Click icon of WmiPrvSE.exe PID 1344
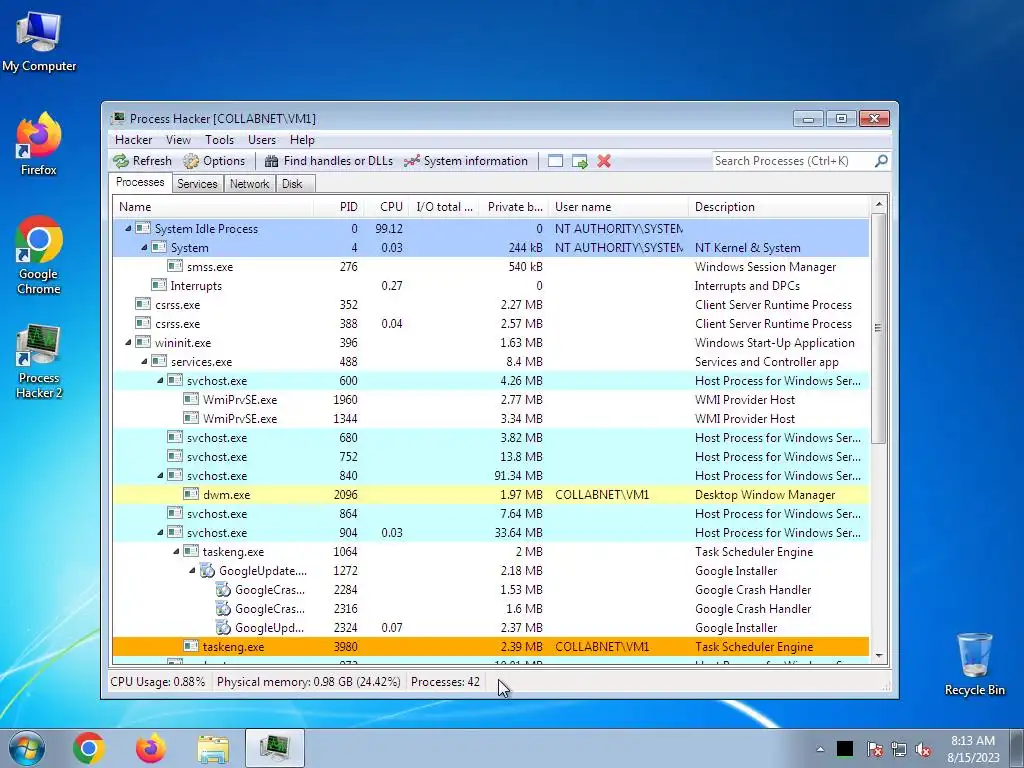 coord(191,419)
